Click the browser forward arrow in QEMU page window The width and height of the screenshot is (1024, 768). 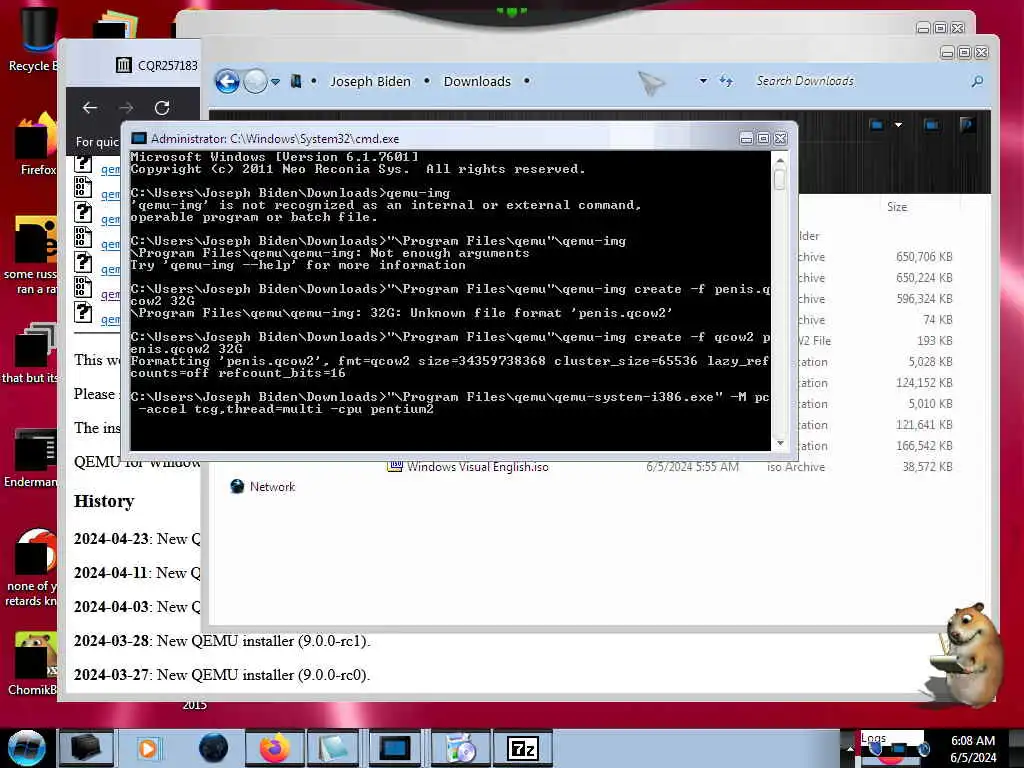click(126, 108)
